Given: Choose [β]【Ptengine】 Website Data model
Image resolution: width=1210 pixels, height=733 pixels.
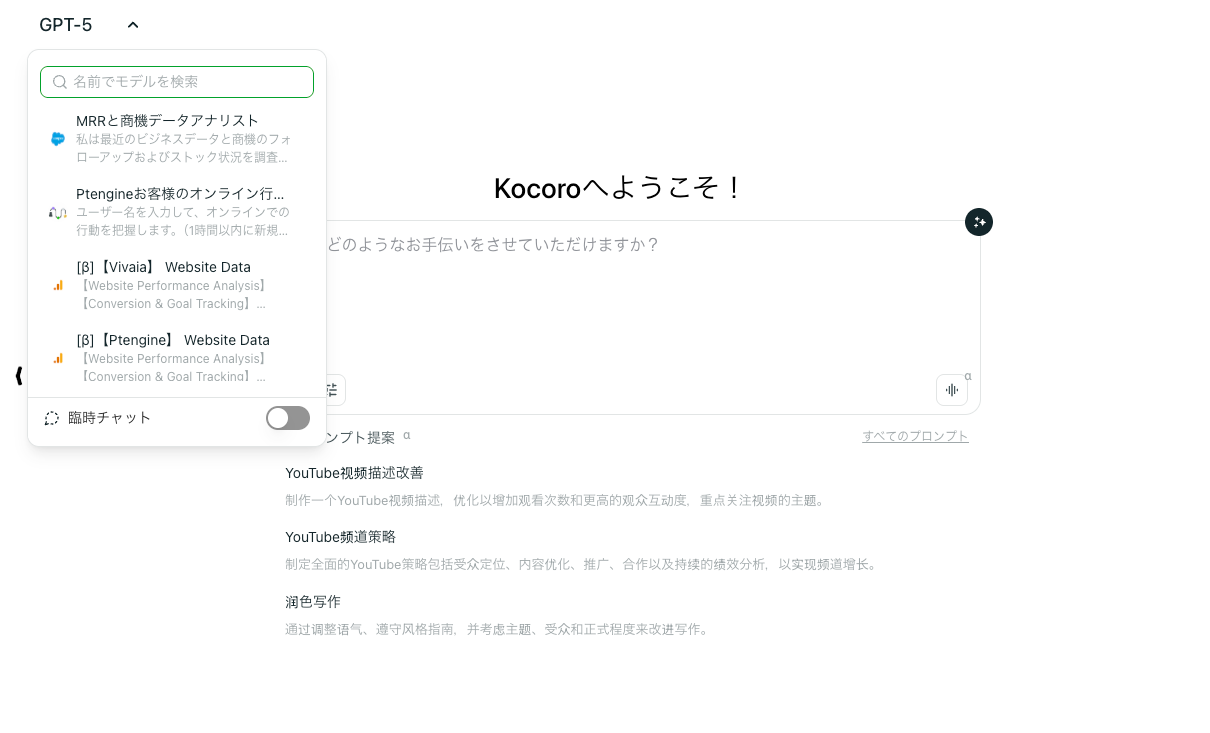Looking at the screenshot, I should 173,340.
